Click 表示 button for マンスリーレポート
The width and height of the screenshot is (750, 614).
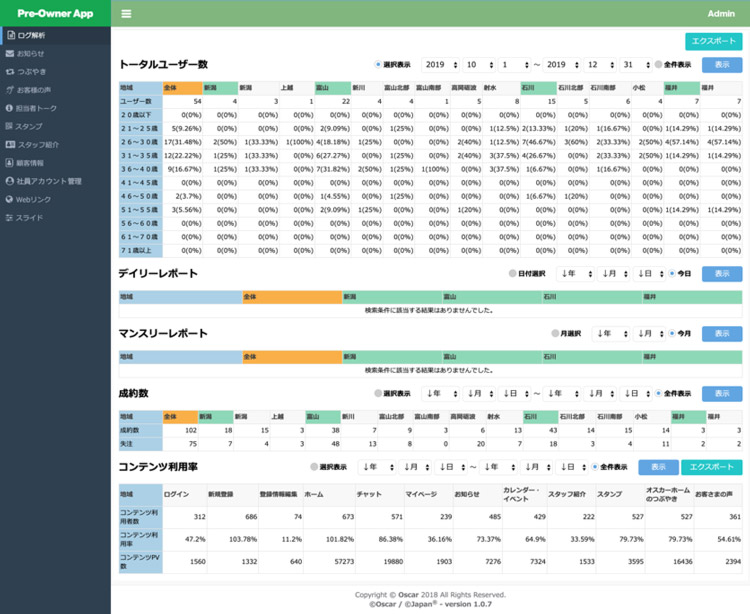(x=722, y=333)
